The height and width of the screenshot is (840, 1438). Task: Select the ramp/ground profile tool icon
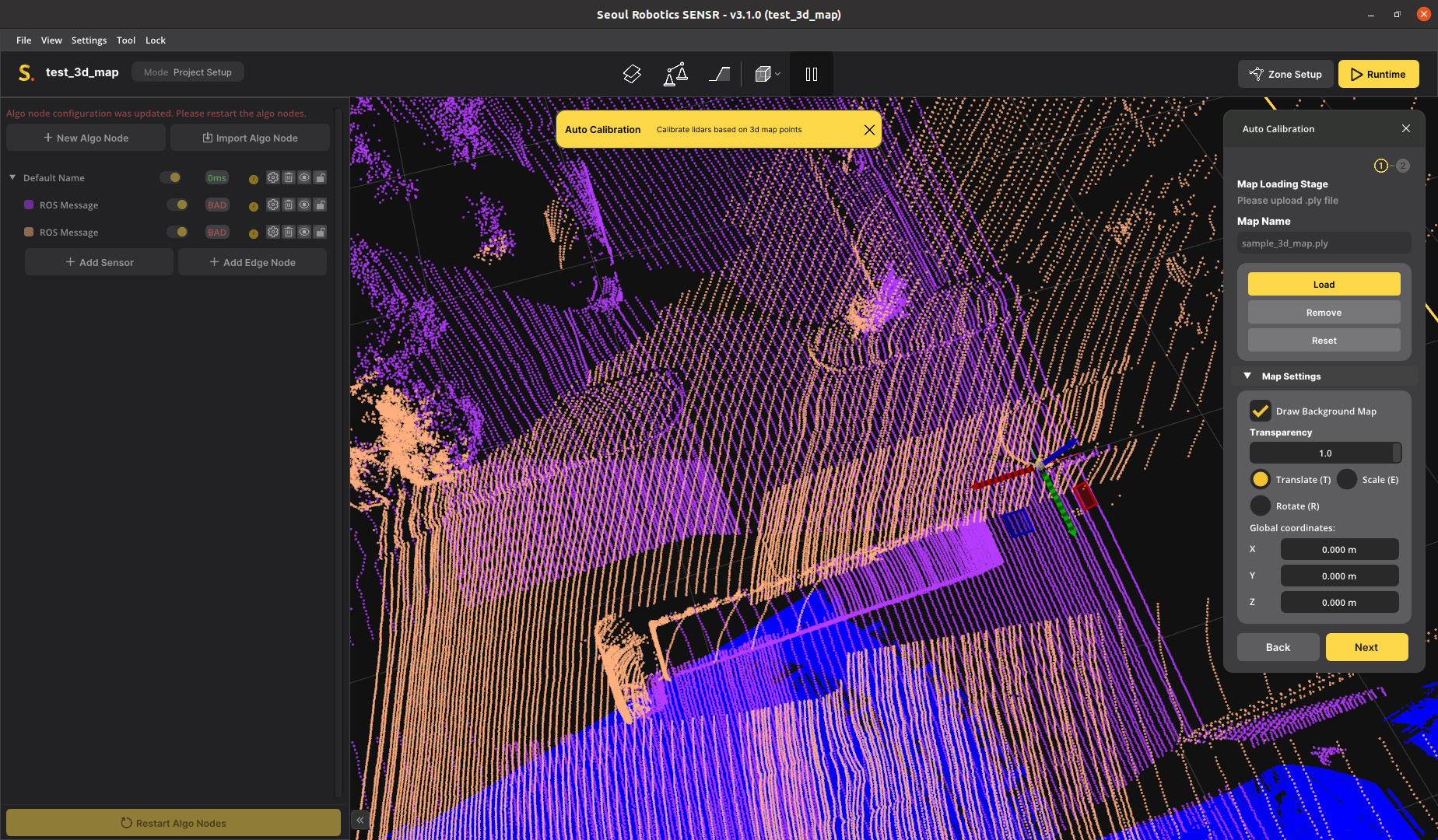tap(719, 74)
